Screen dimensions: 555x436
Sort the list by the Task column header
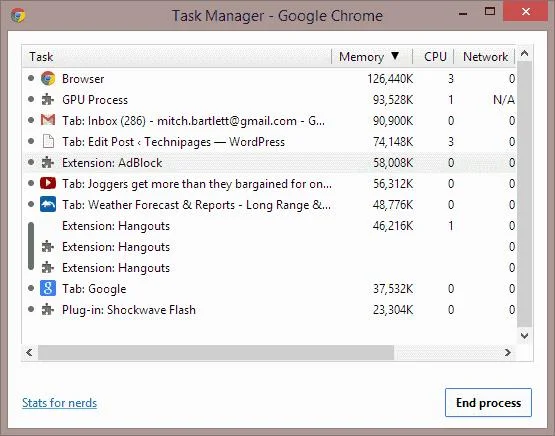coord(176,57)
